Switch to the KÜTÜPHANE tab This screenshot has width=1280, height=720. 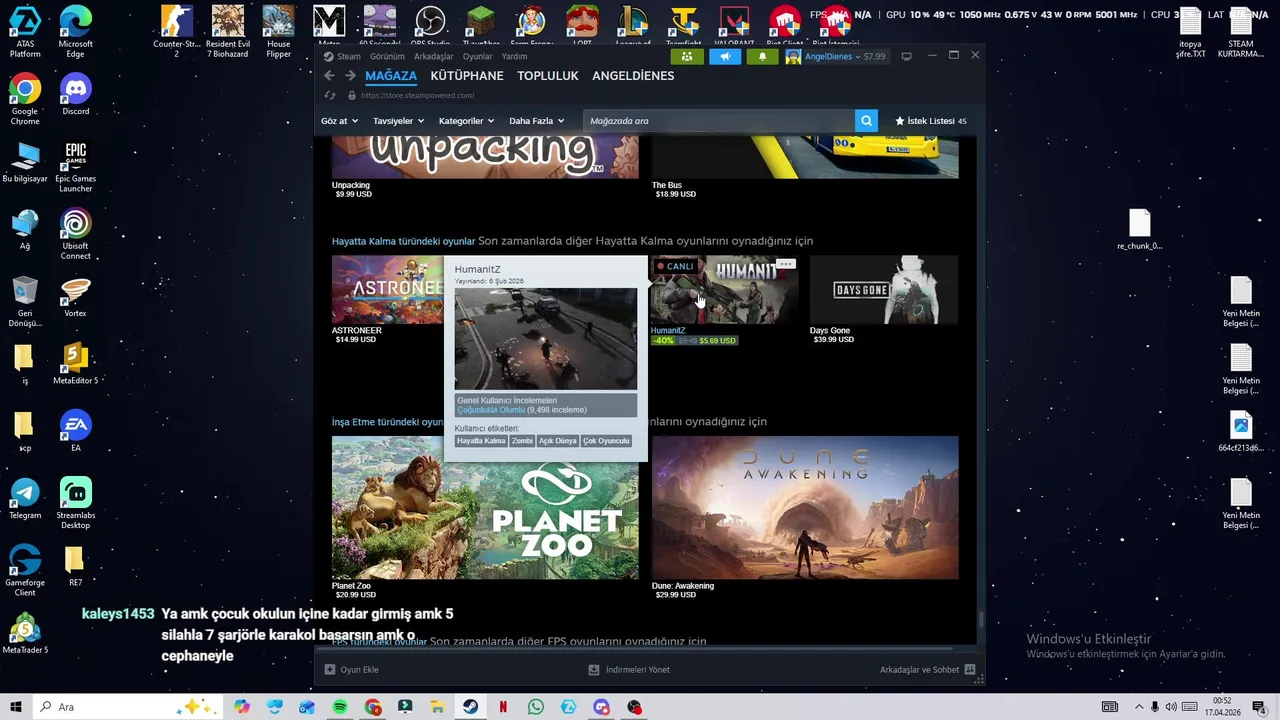coord(467,76)
